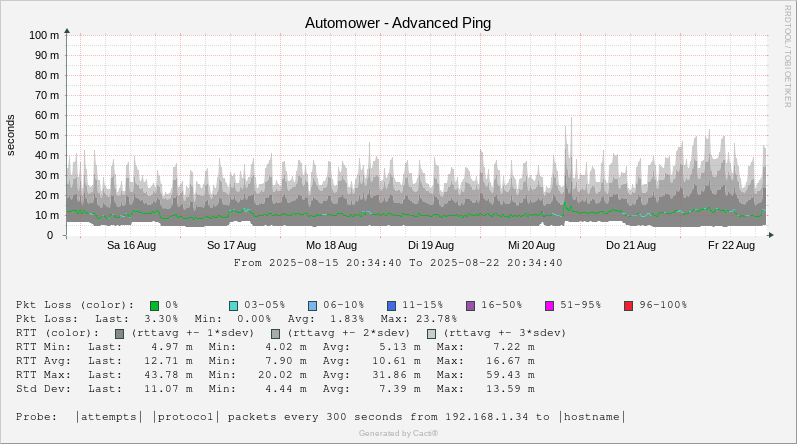The height and width of the screenshot is (444, 797).
Task: Click the 50 m y-axis value
Action: tap(47, 135)
